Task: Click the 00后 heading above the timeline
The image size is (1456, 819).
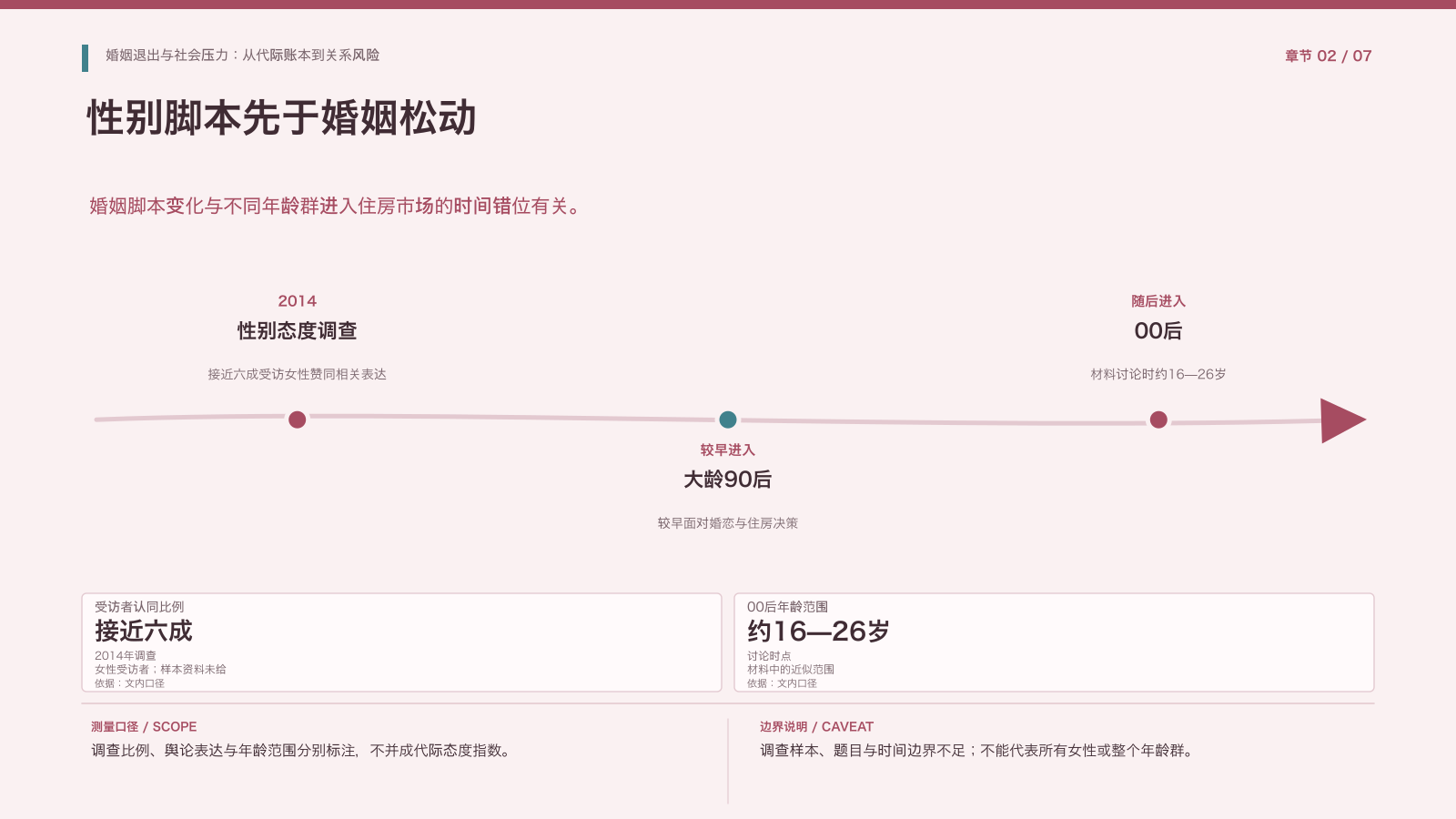Action: 1158,331
